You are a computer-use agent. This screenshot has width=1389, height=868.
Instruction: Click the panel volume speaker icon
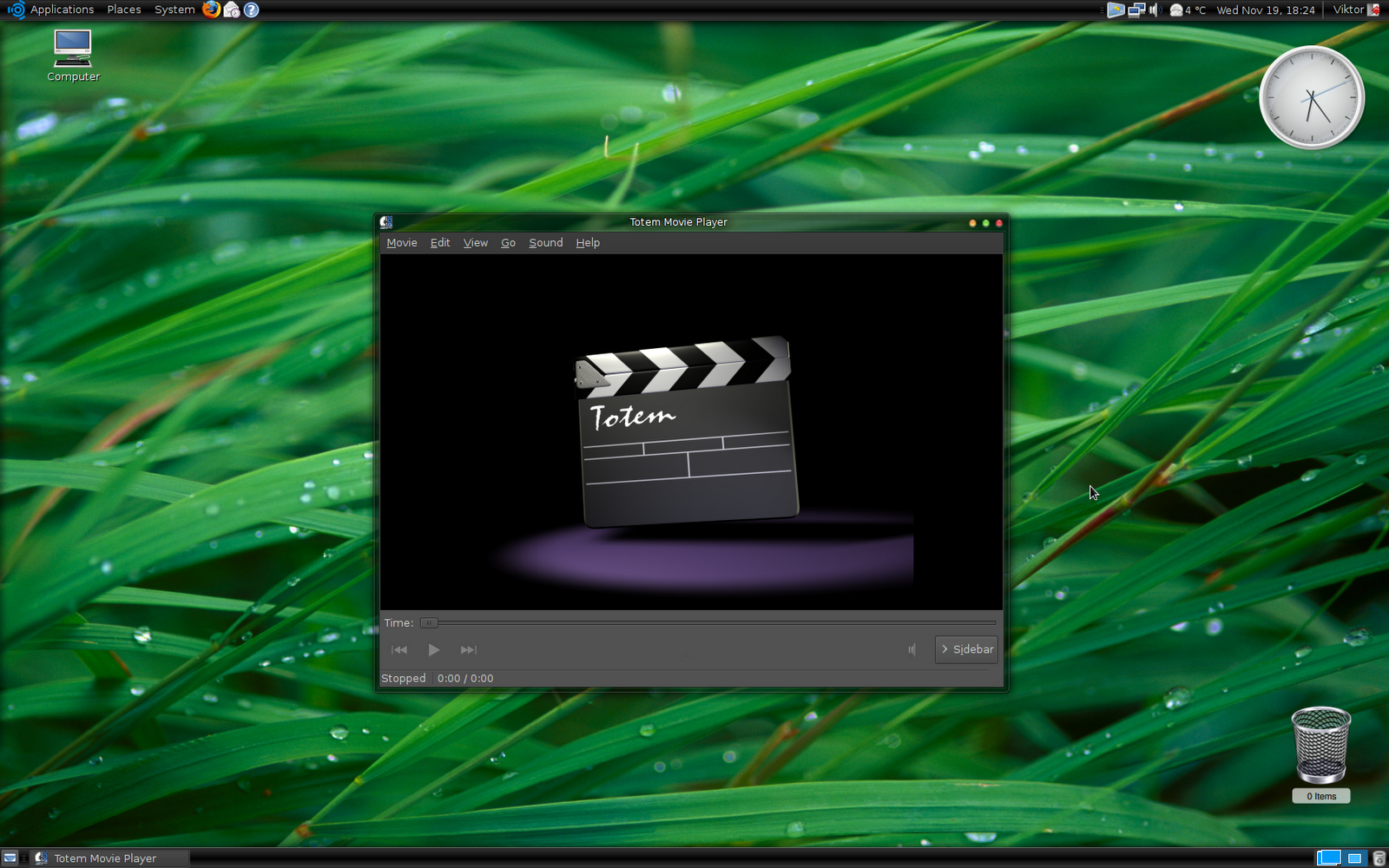[x=1155, y=10]
